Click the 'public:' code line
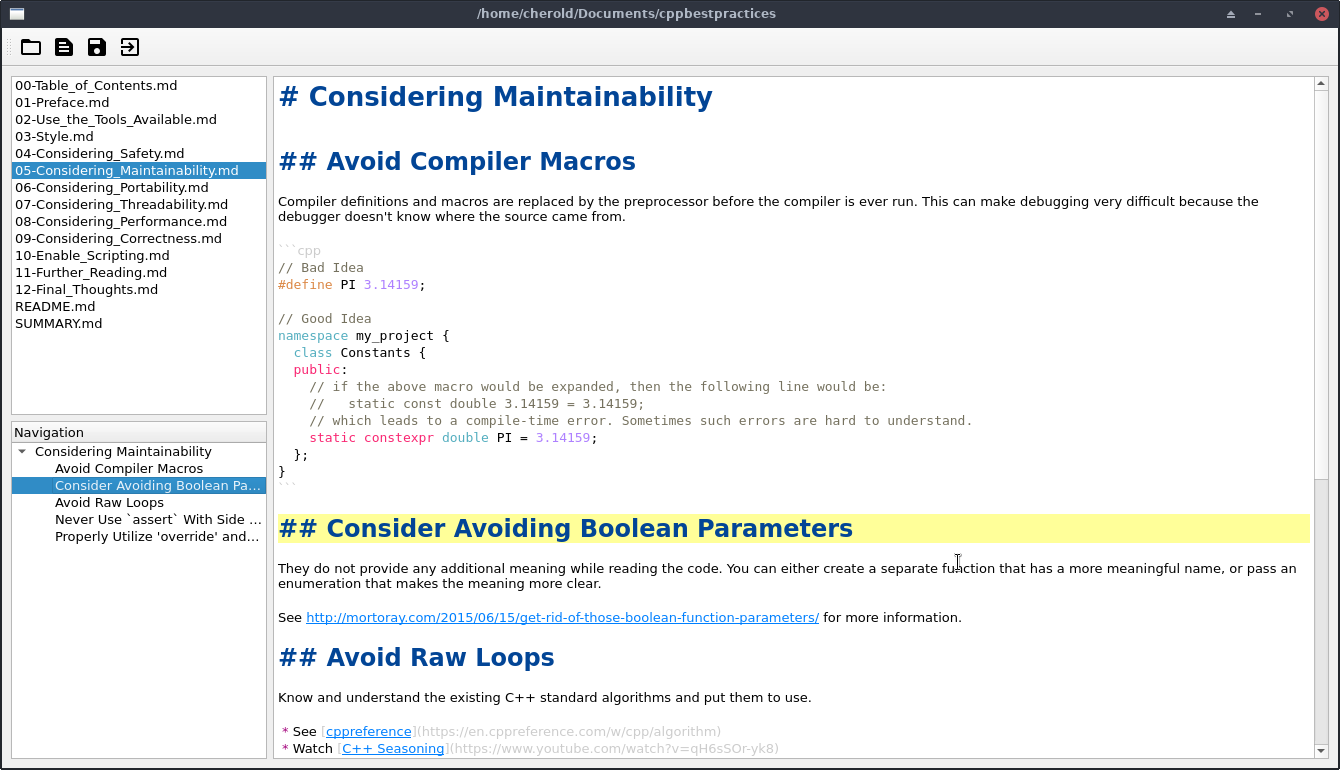This screenshot has height=770, width=1340. click(x=321, y=370)
